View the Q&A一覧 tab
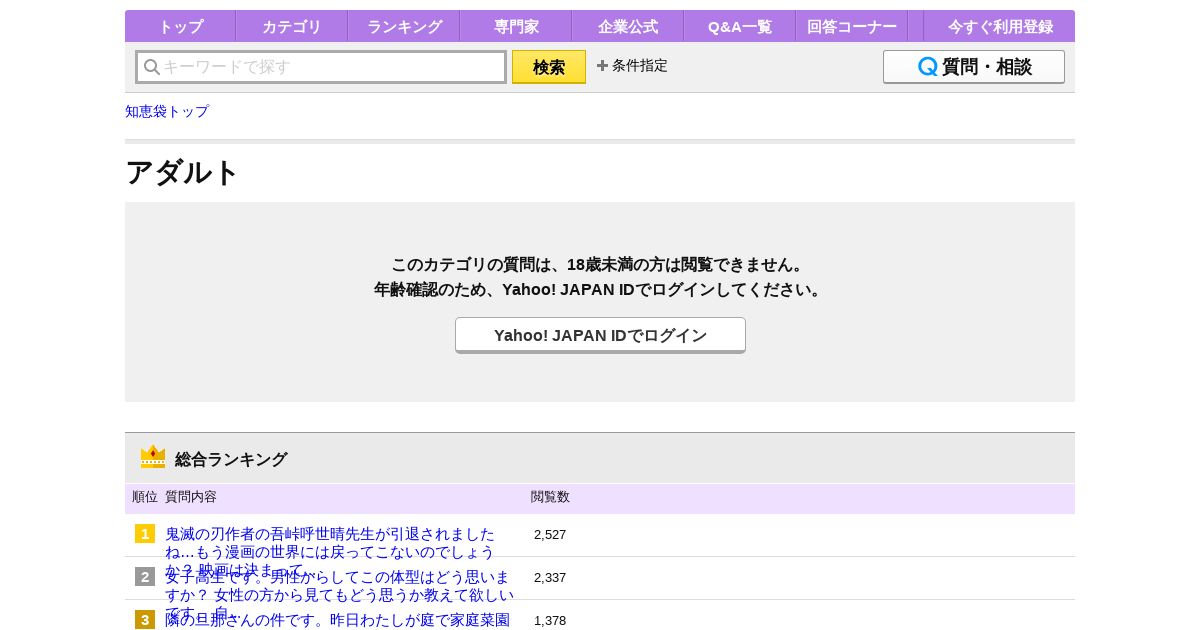The width and height of the screenshot is (1200, 630). pos(740,27)
